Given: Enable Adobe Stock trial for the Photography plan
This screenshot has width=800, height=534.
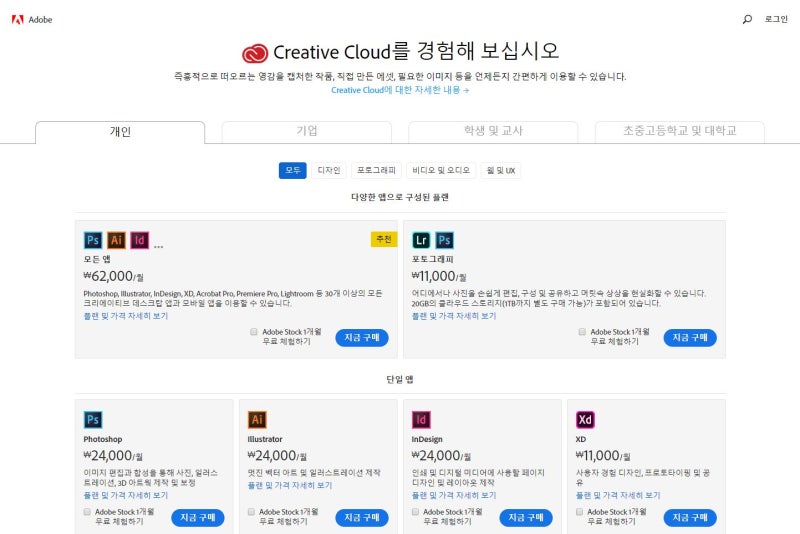Looking at the screenshot, I should pyautogui.click(x=582, y=332).
